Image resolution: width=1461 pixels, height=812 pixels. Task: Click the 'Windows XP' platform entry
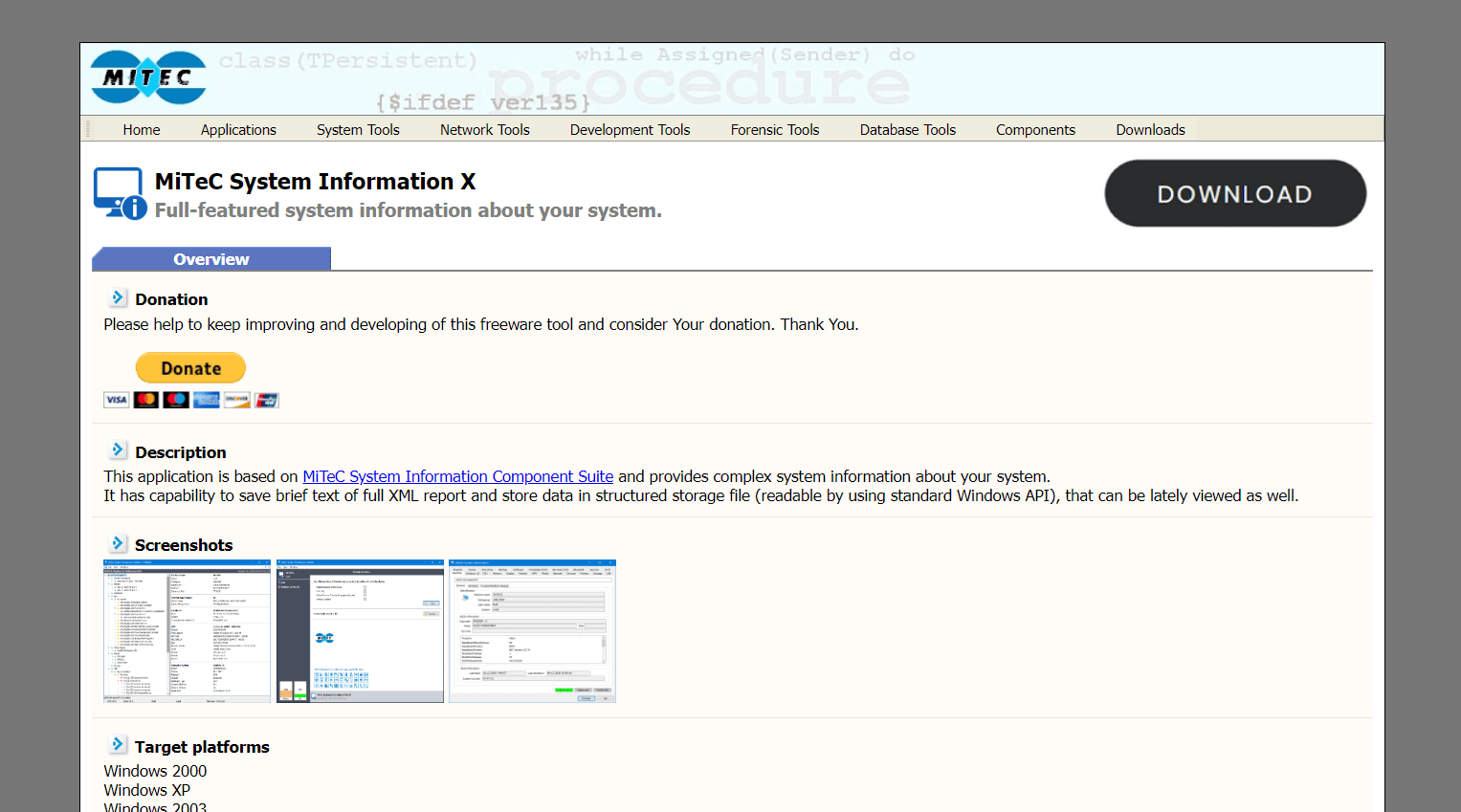[147, 790]
